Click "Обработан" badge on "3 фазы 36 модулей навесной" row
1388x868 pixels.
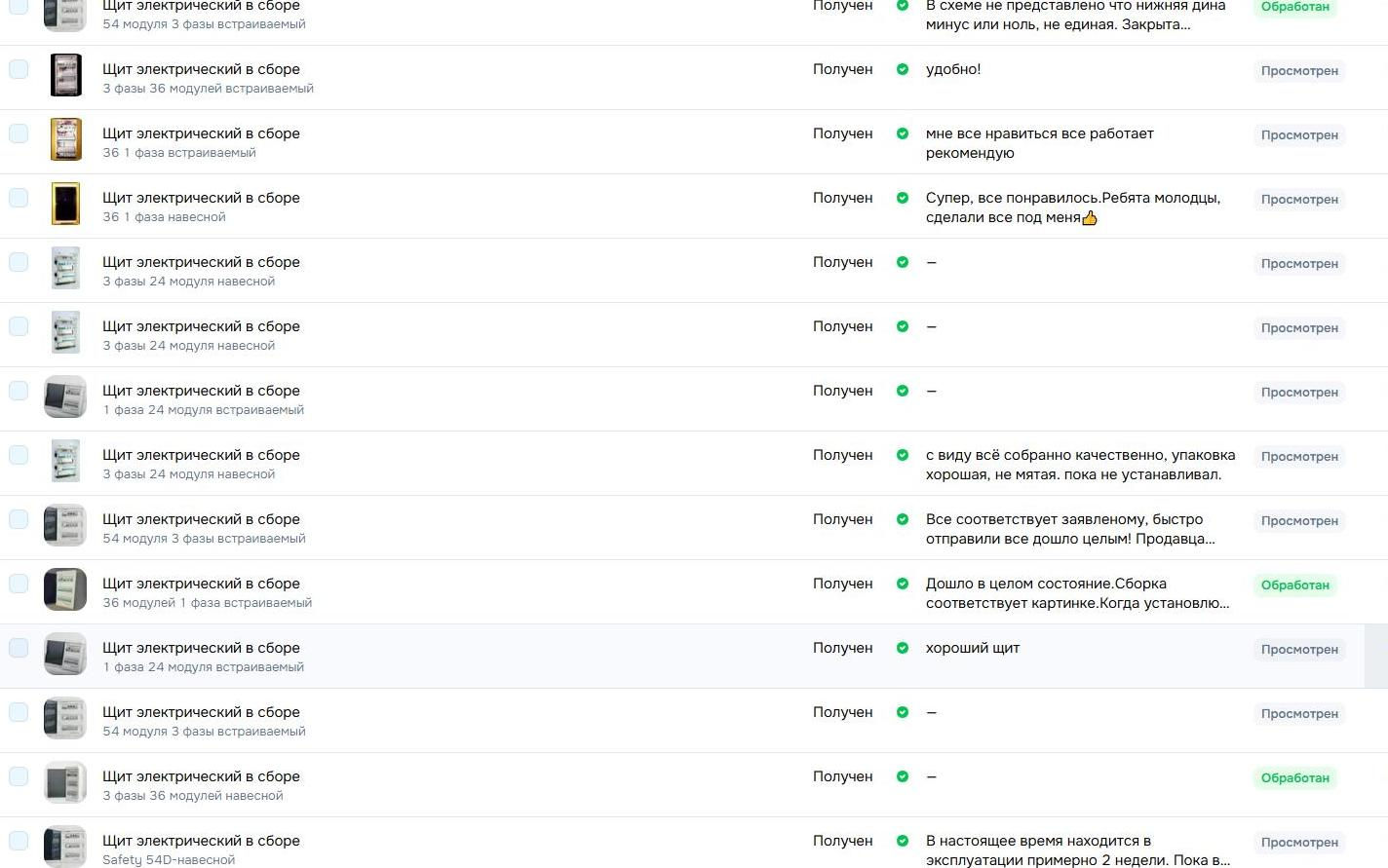[1294, 778]
